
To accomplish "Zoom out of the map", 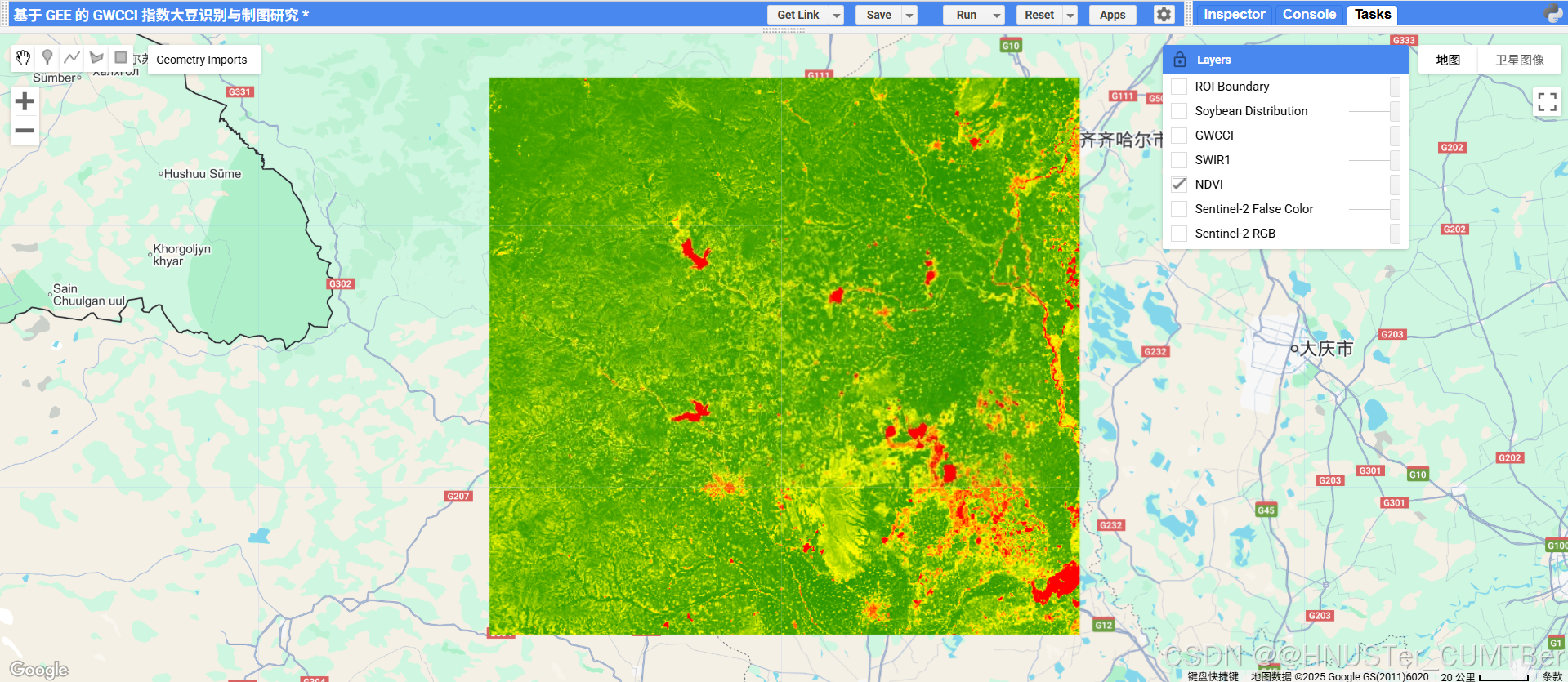I will [25, 131].
